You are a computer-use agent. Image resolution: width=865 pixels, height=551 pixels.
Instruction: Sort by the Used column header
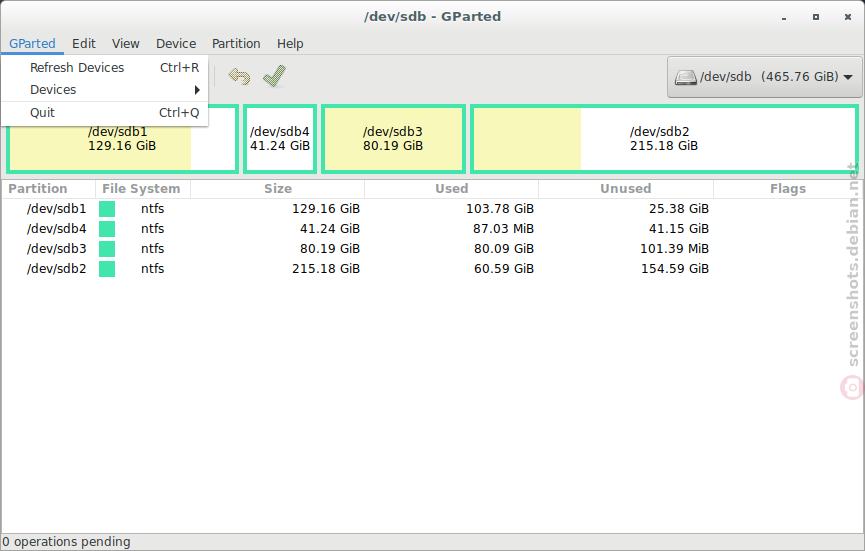(x=451, y=189)
